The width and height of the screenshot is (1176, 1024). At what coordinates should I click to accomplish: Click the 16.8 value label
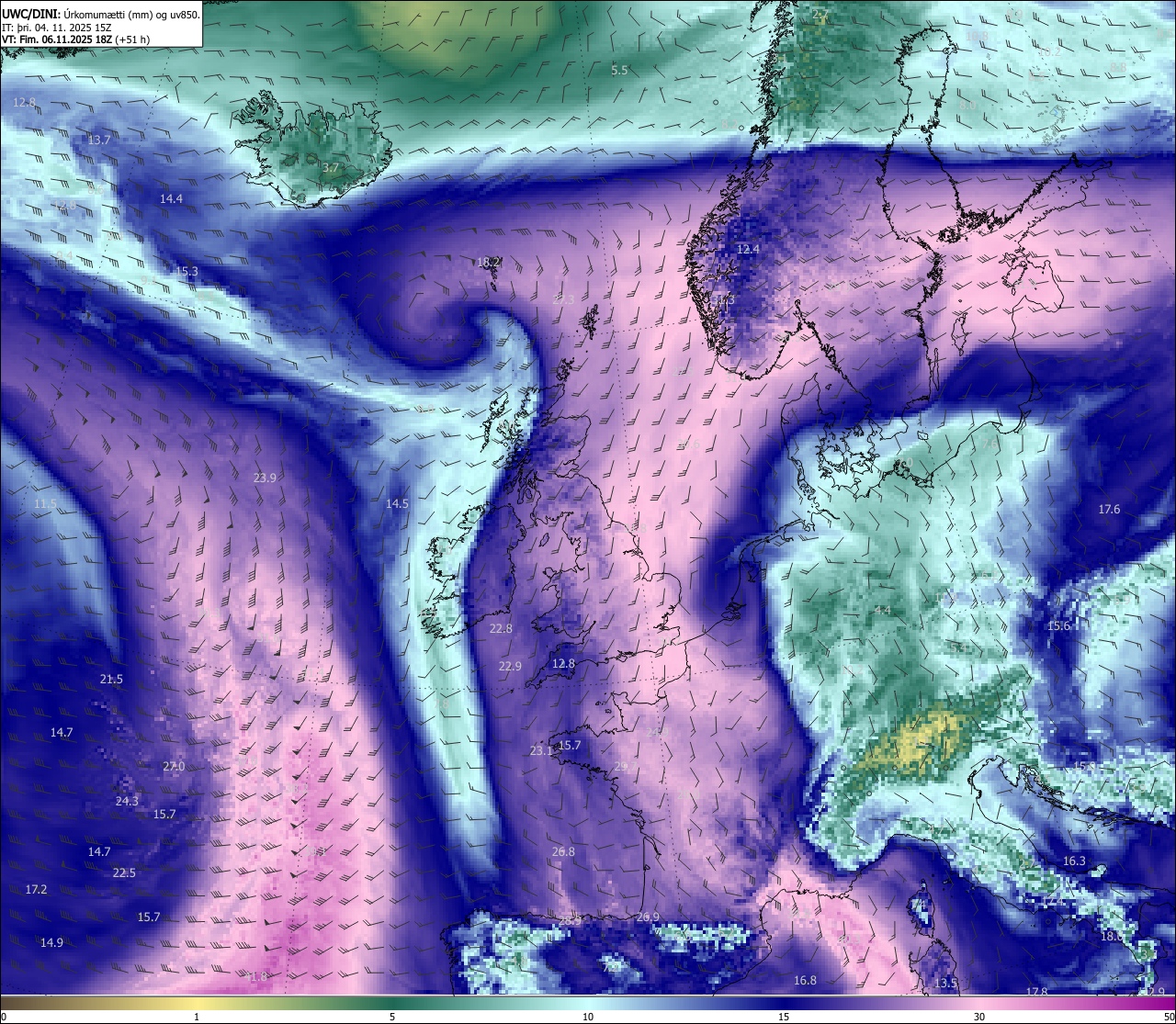(x=805, y=980)
